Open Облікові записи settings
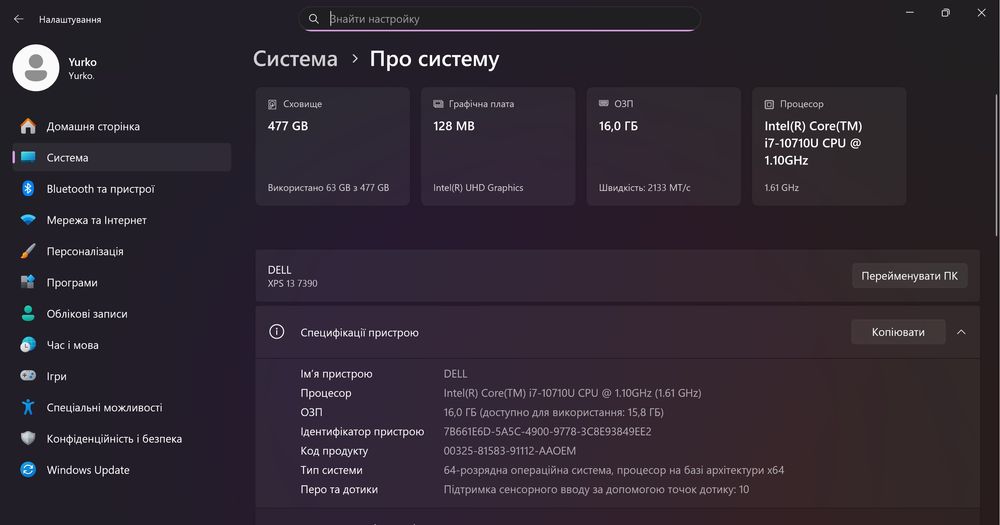The image size is (1000, 525). pyautogui.click(x=122, y=313)
